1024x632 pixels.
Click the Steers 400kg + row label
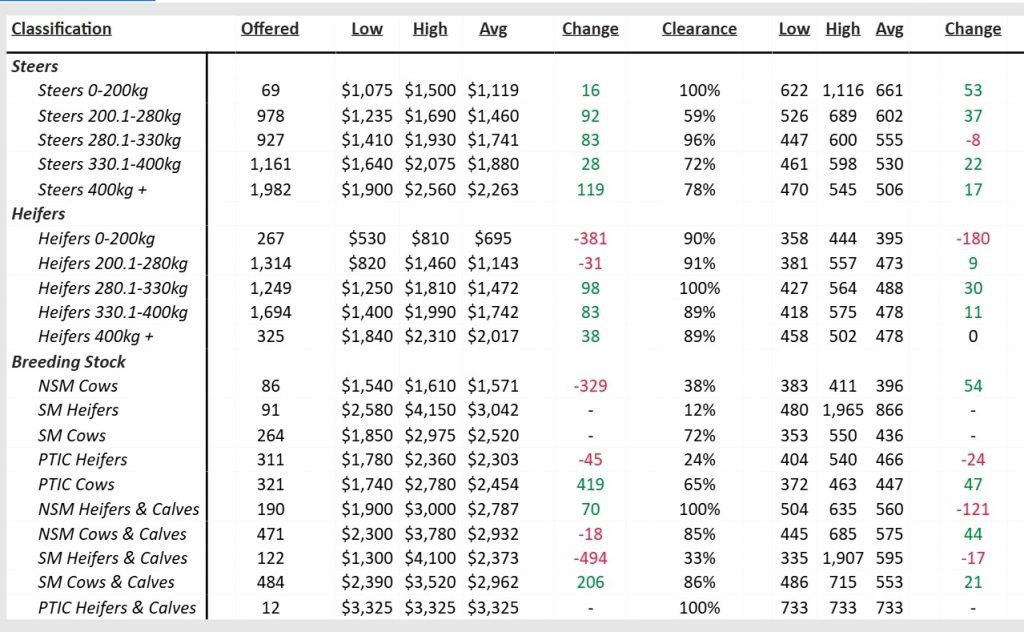coord(92,189)
